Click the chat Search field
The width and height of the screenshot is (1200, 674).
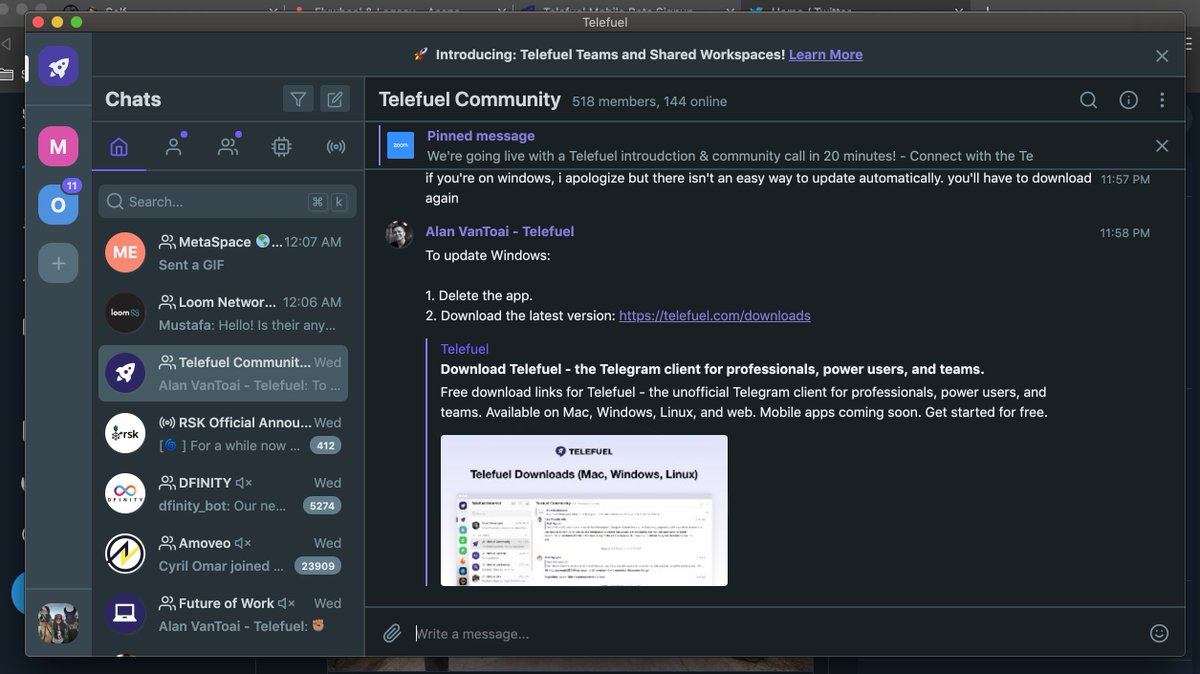click(227, 201)
